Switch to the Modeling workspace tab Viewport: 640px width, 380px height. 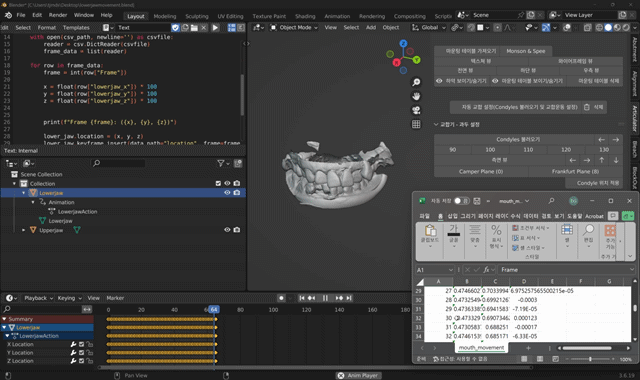click(165, 16)
